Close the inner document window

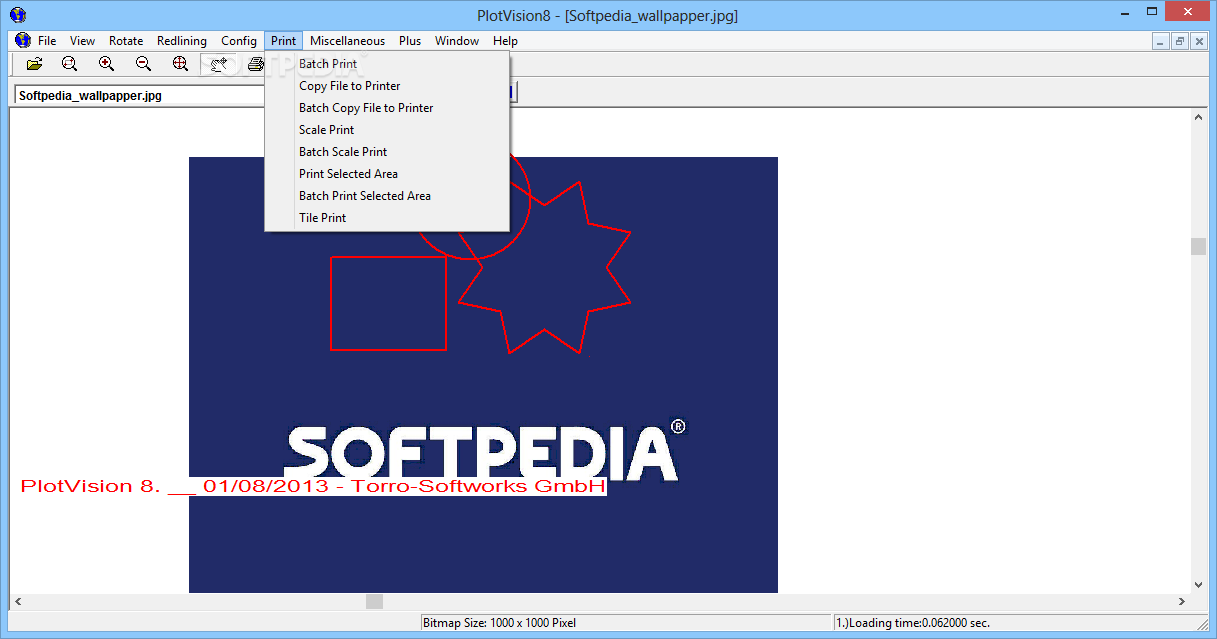1199,41
